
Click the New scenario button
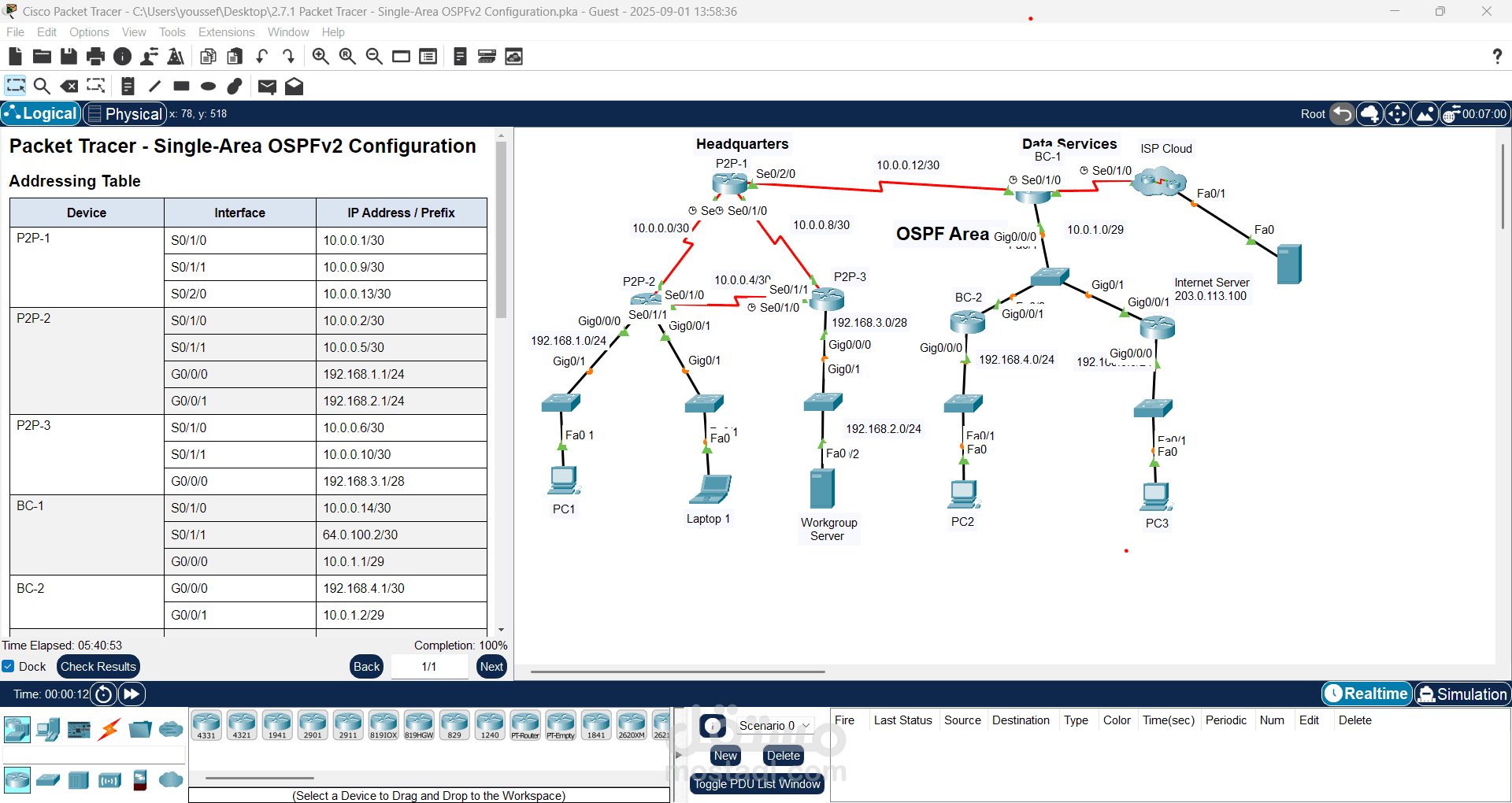[x=725, y=756]
